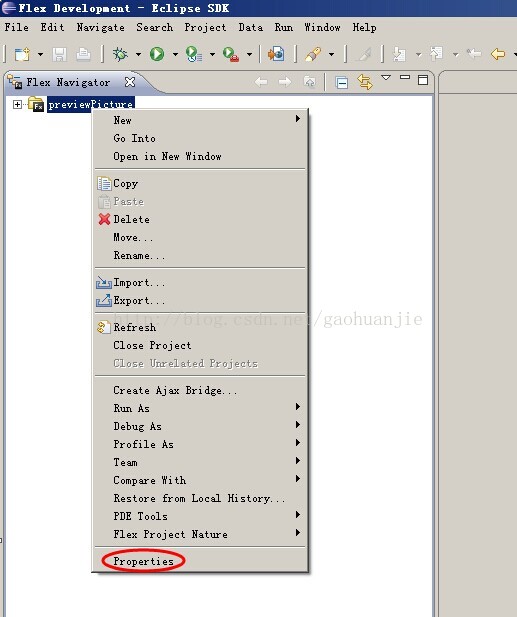Screen dimensions: 517x617
Task: Choose Go Into from context menu
Action: pos(200,138)
